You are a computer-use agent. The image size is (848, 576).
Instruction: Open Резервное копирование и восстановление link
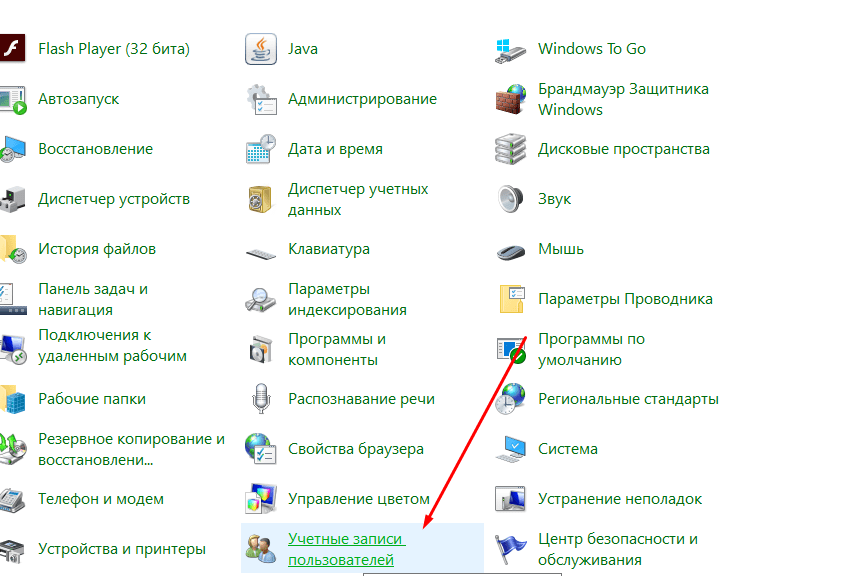pos(131,449)
